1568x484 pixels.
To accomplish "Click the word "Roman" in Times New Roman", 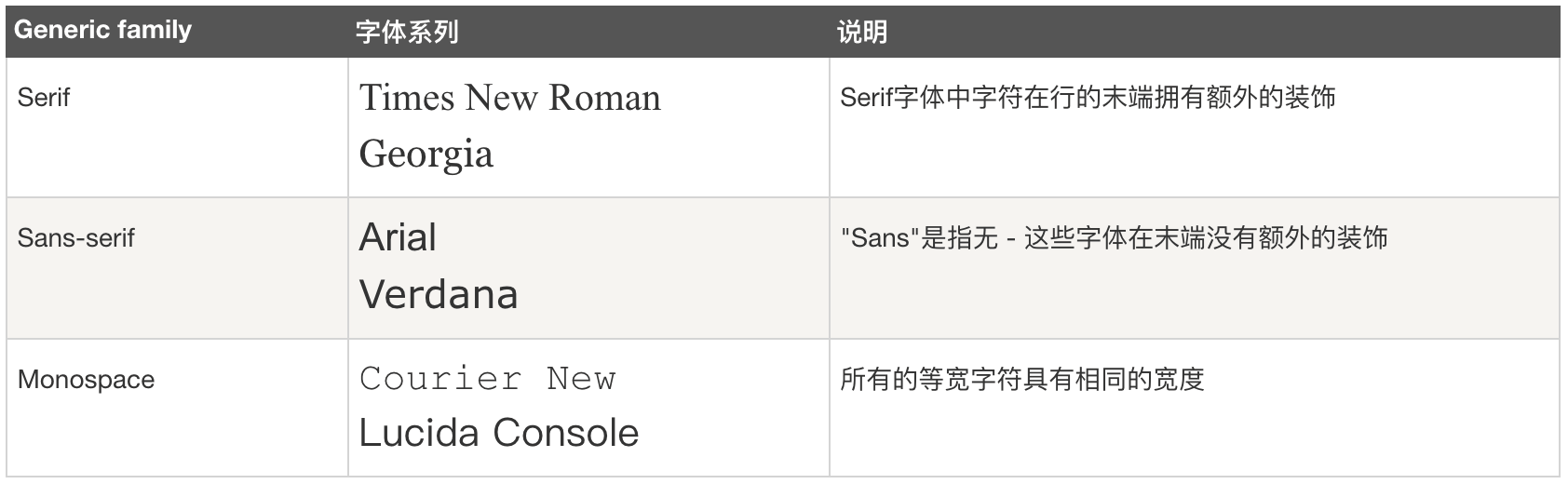I will 604,98.
